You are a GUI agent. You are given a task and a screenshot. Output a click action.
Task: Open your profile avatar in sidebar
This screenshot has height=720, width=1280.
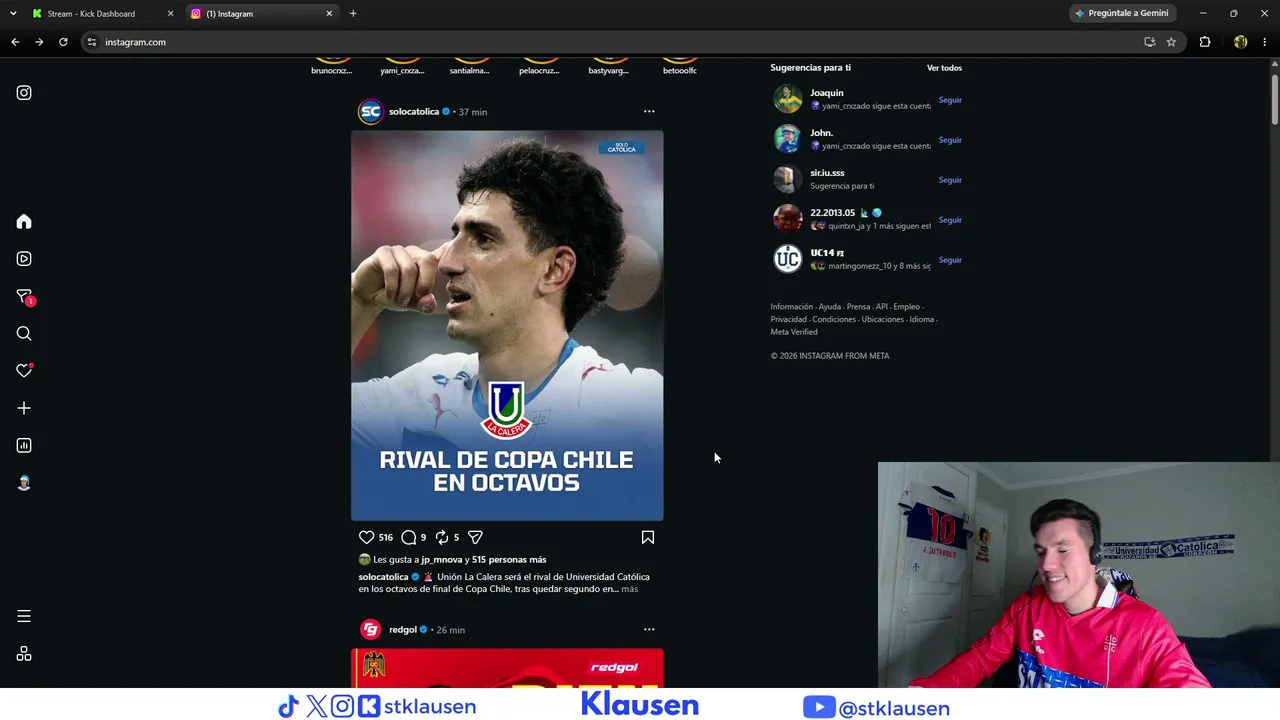[x=24, y=483]
